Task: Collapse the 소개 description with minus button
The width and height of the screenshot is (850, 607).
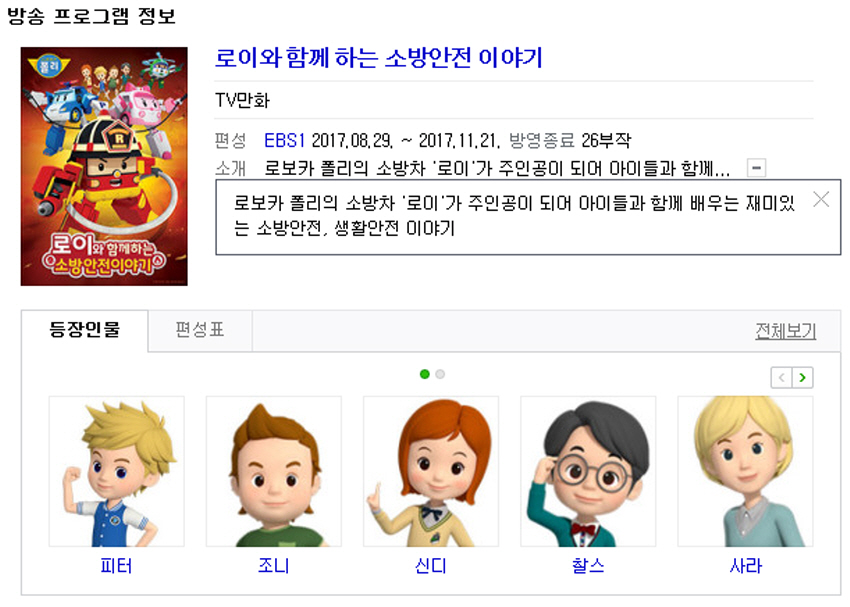Action: click(x=756, y=167)
